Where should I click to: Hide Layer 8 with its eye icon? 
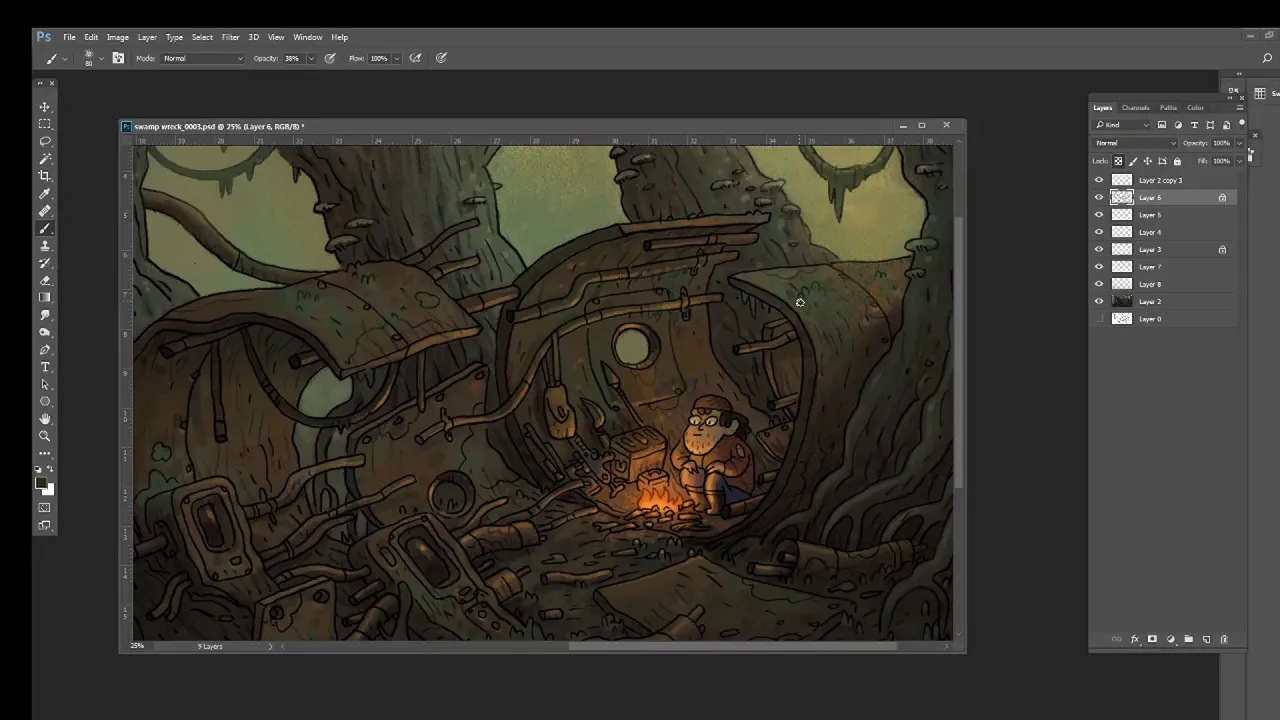pyautogui.click(x=1099, y=284)
